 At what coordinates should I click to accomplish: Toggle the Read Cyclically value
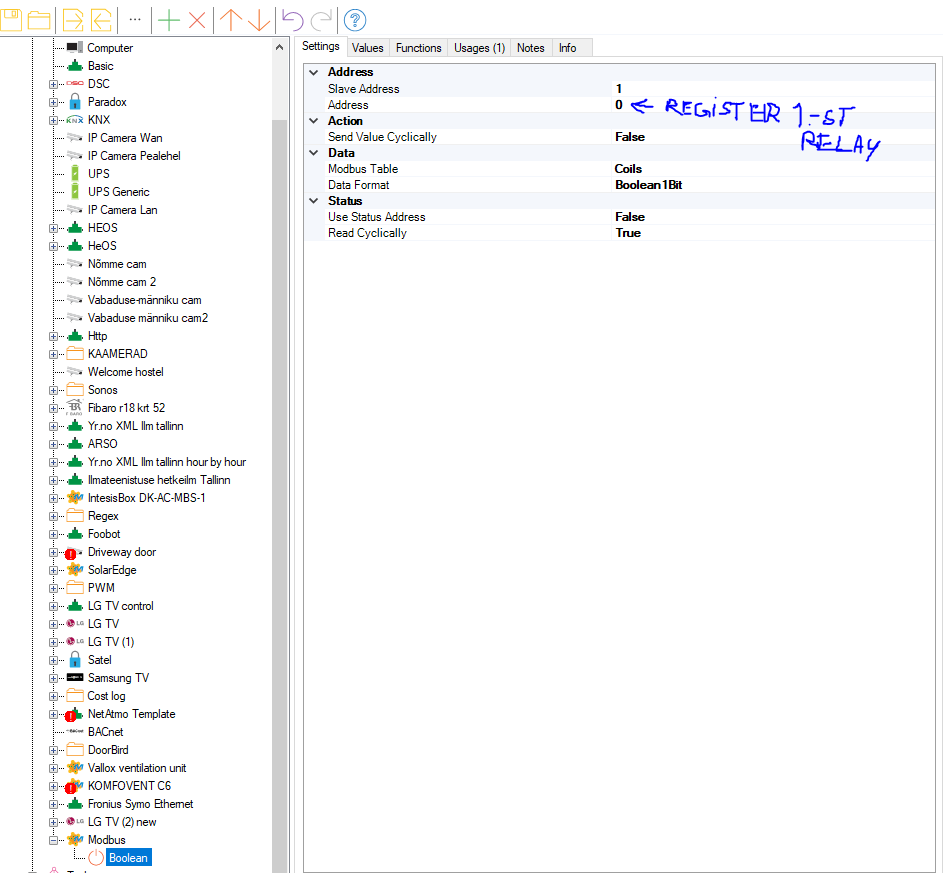(628, 233)
